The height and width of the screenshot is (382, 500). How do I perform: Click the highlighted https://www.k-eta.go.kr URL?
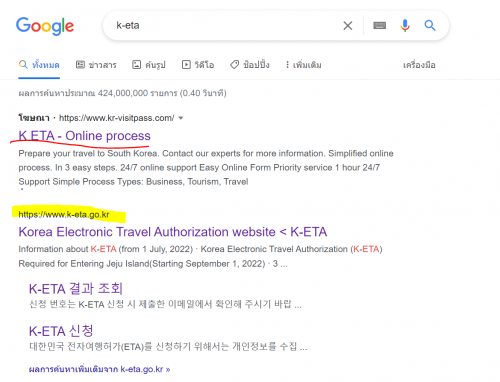(64, 214)
